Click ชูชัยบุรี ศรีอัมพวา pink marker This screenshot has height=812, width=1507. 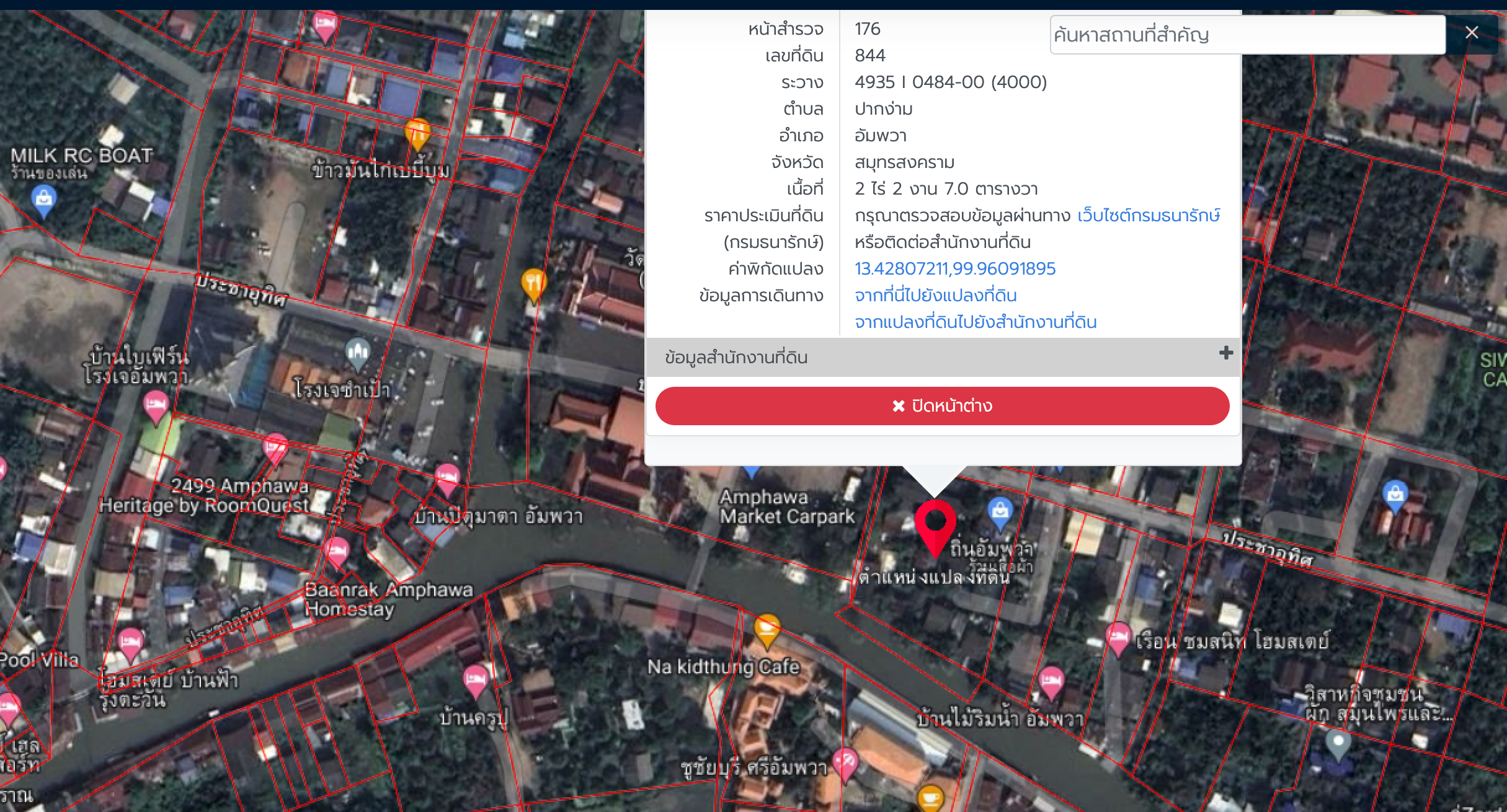[x=845, y=764]
